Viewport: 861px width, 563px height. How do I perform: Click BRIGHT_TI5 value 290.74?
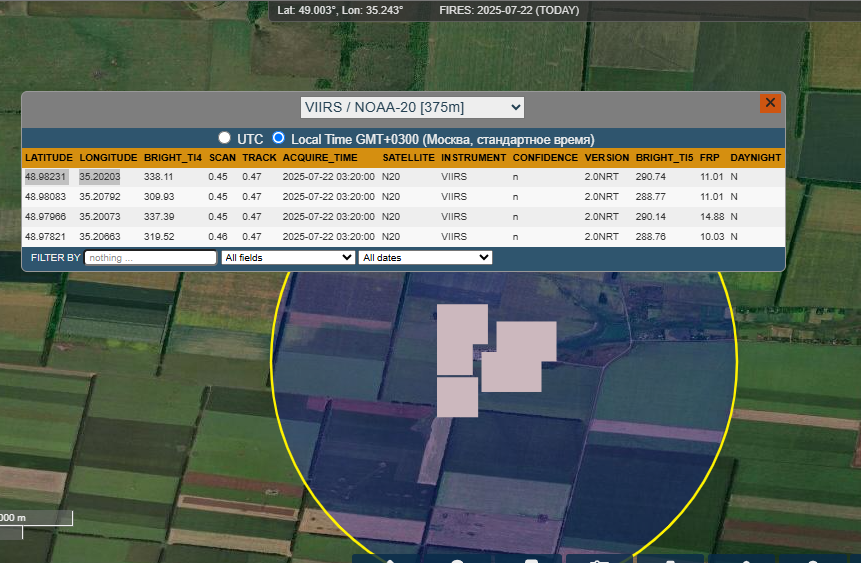pos(651,177)
